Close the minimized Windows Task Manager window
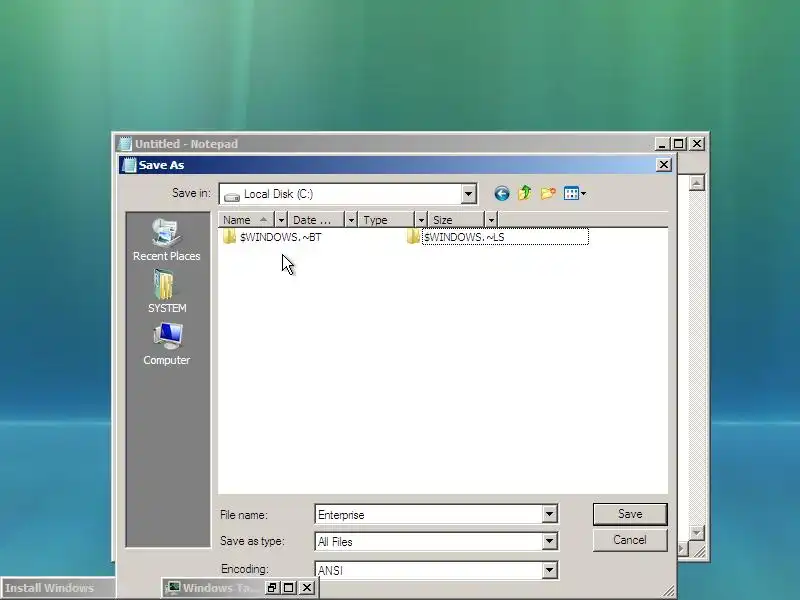This screenshot has height=600, width=800. coord(307,588)
